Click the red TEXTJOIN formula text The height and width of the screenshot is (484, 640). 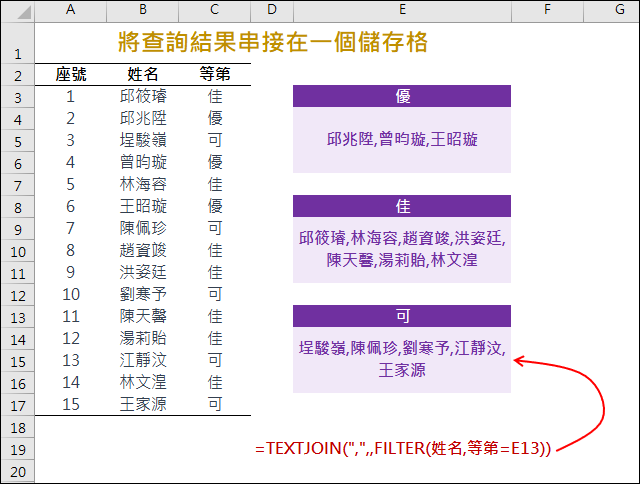click(x=403, y=448)
